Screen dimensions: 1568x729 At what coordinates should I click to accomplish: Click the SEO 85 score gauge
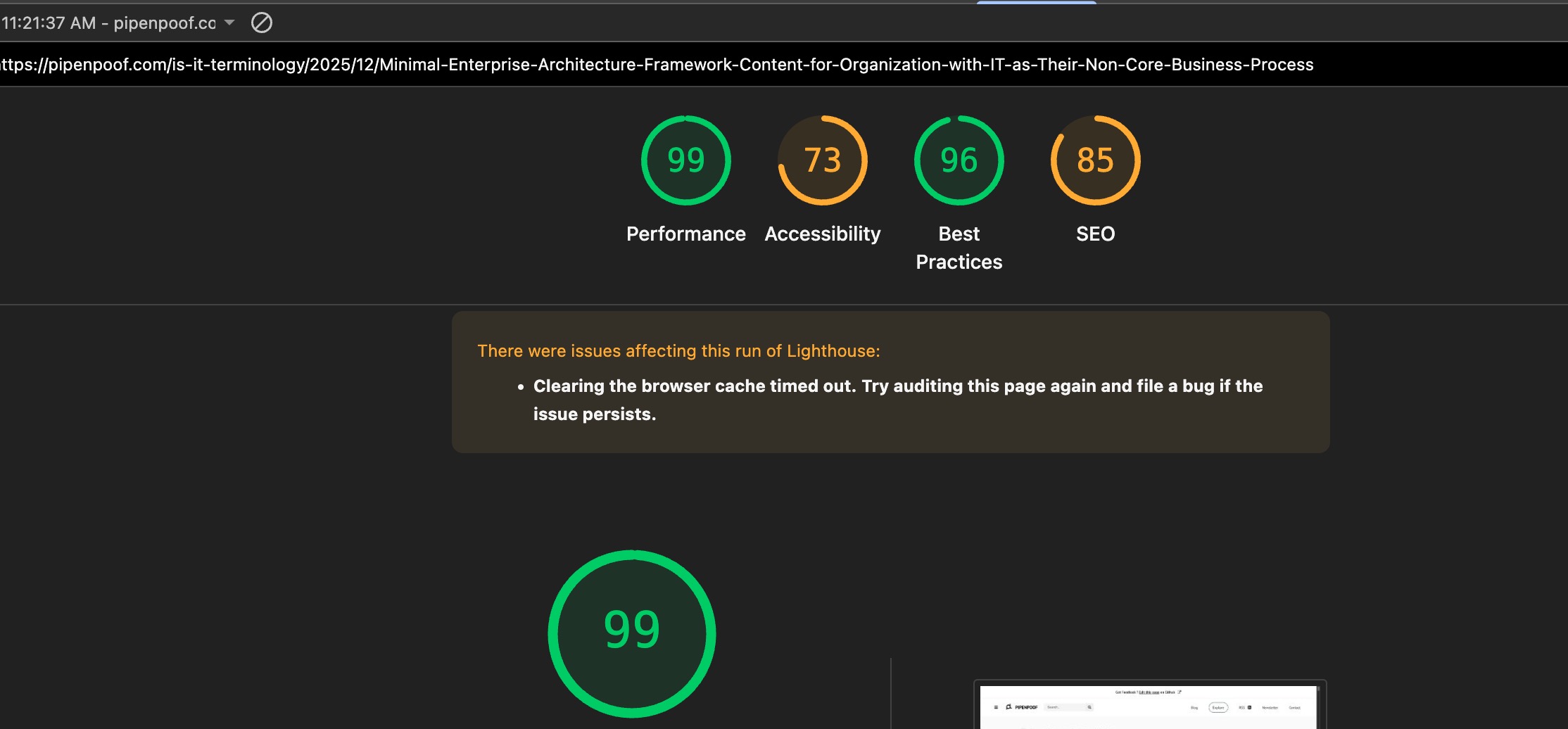[1095, 160]
